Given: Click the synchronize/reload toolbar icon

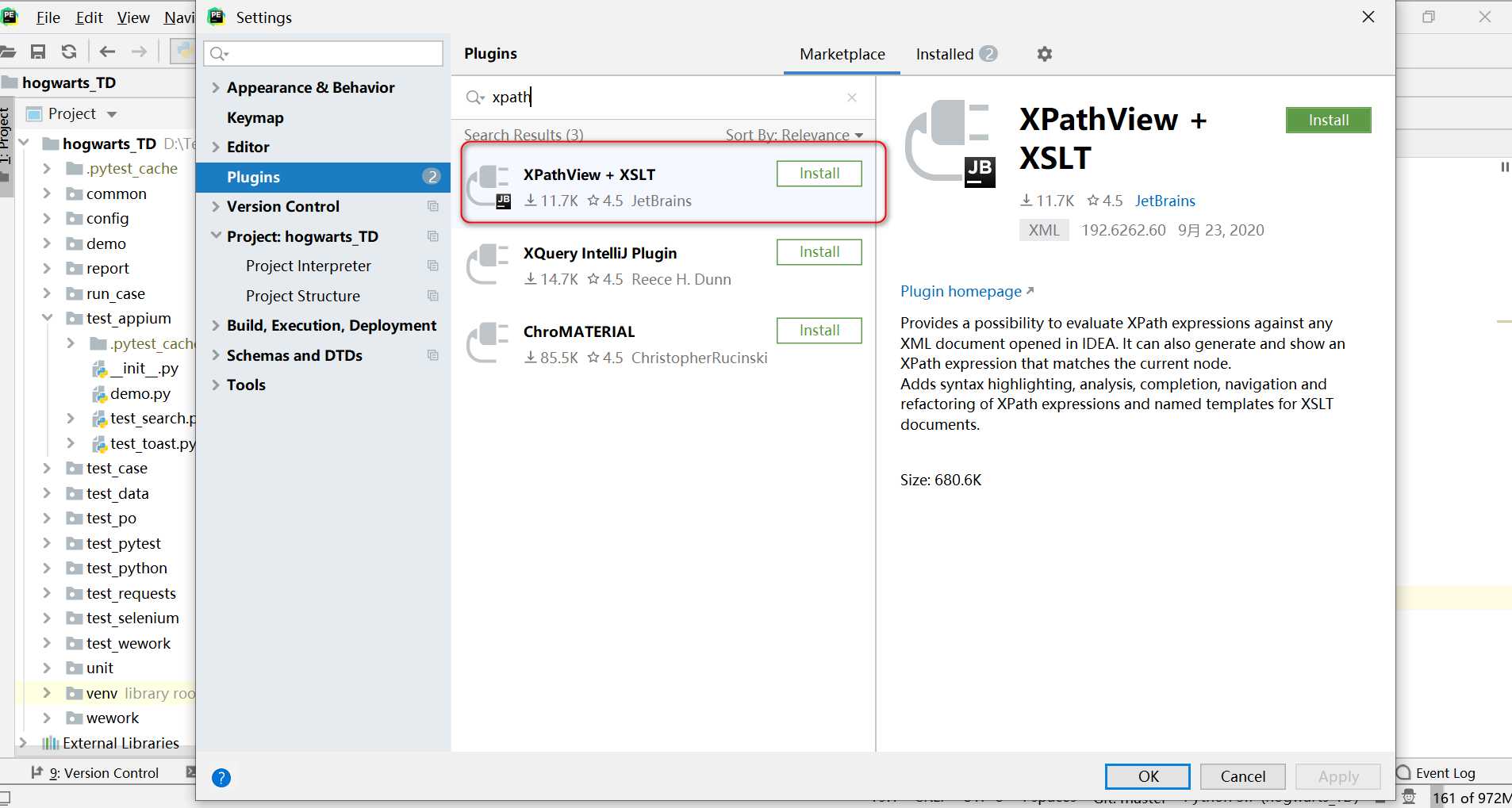Looking at the screenshot, I should pos(69,52).
